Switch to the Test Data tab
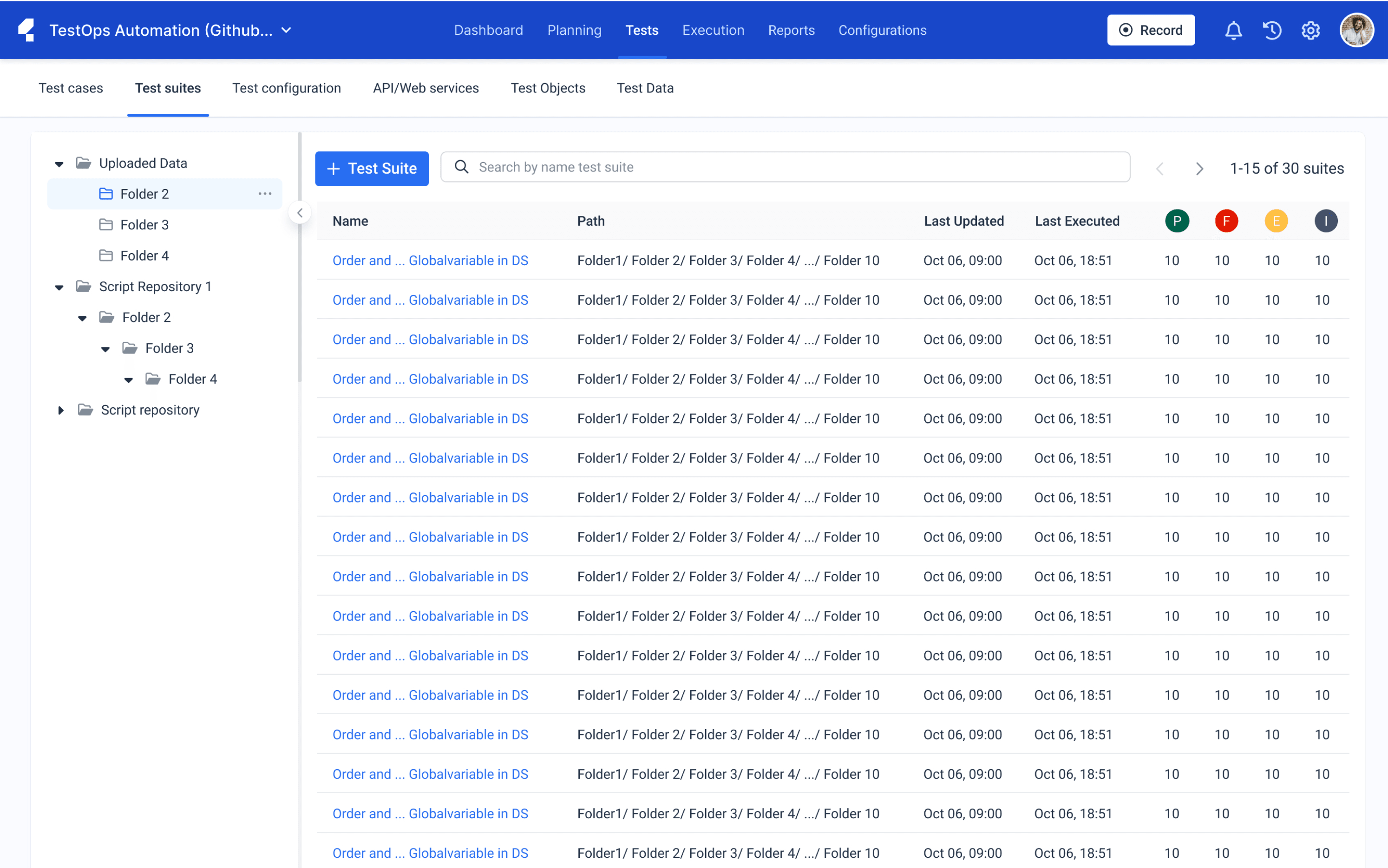 click(645, 88)
